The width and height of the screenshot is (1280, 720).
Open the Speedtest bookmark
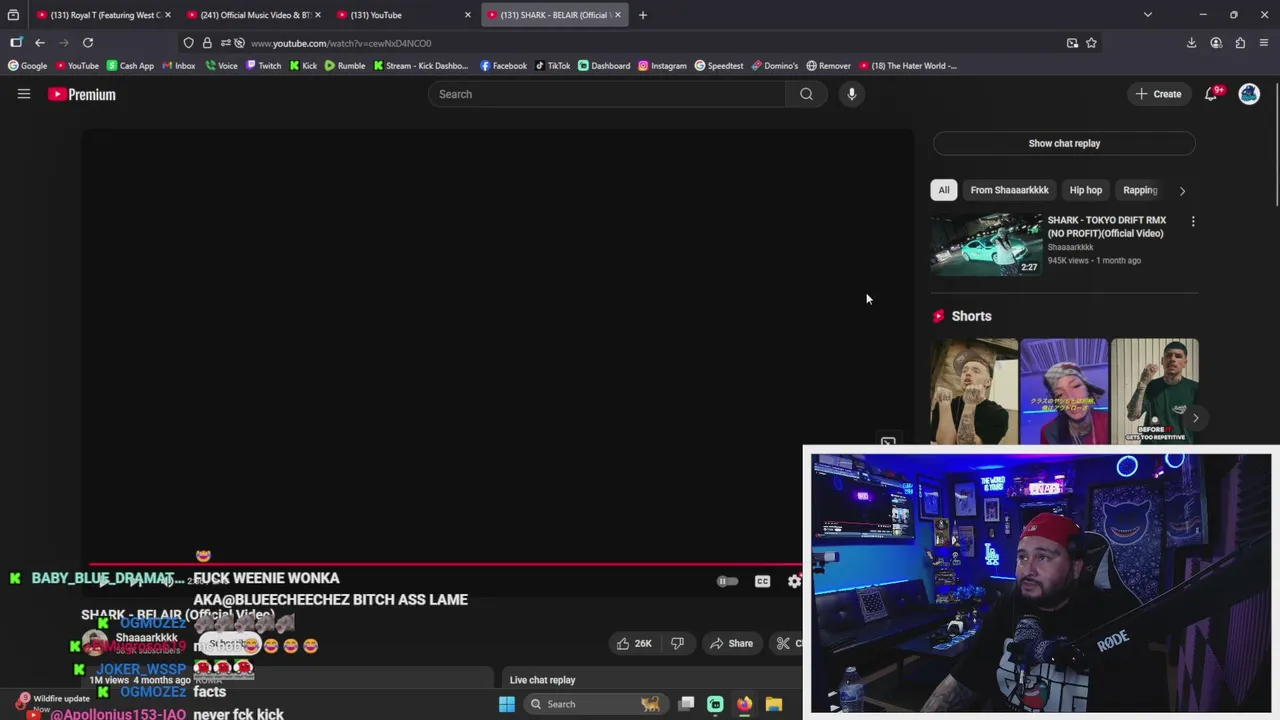(719, 66)
